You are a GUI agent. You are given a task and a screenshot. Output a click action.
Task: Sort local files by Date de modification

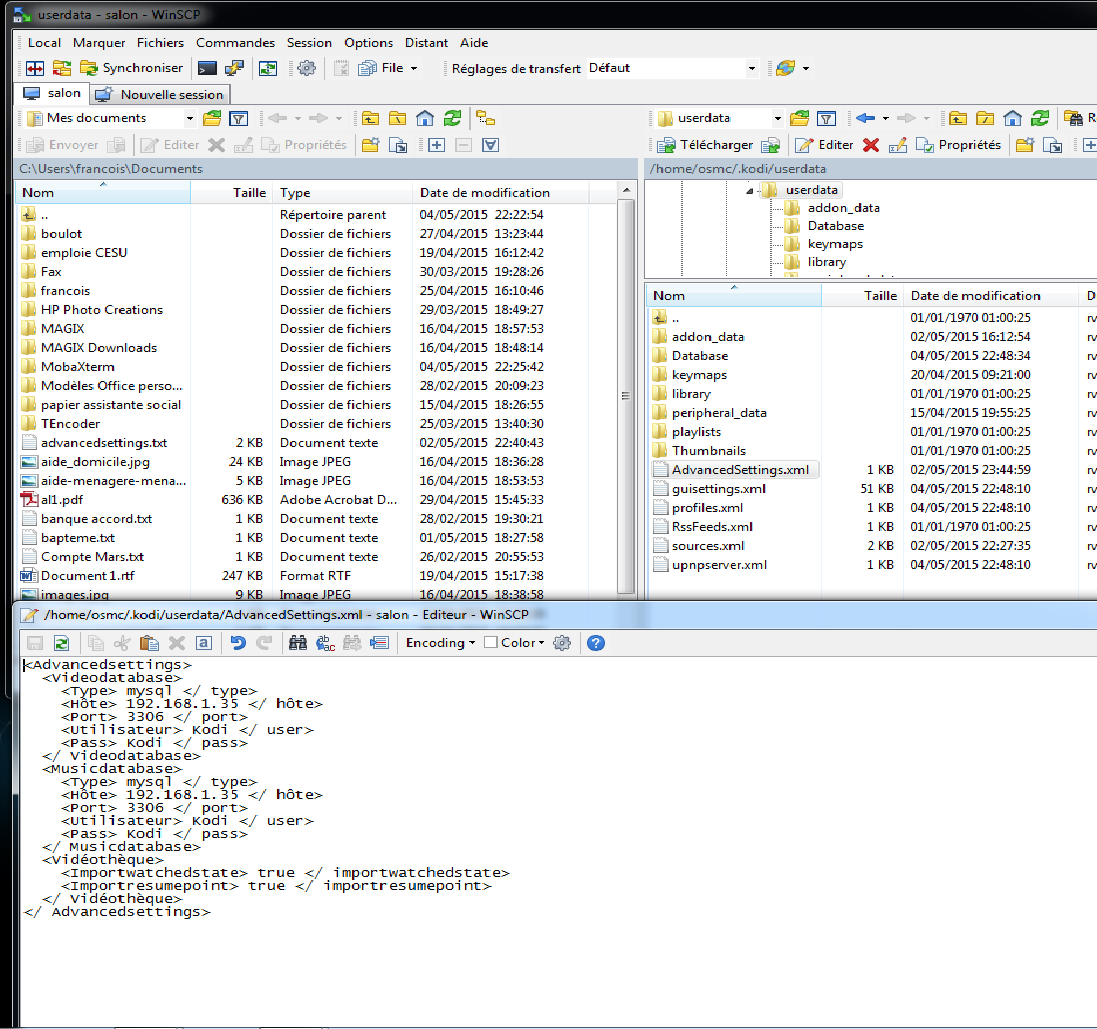[x=500, y=192]
